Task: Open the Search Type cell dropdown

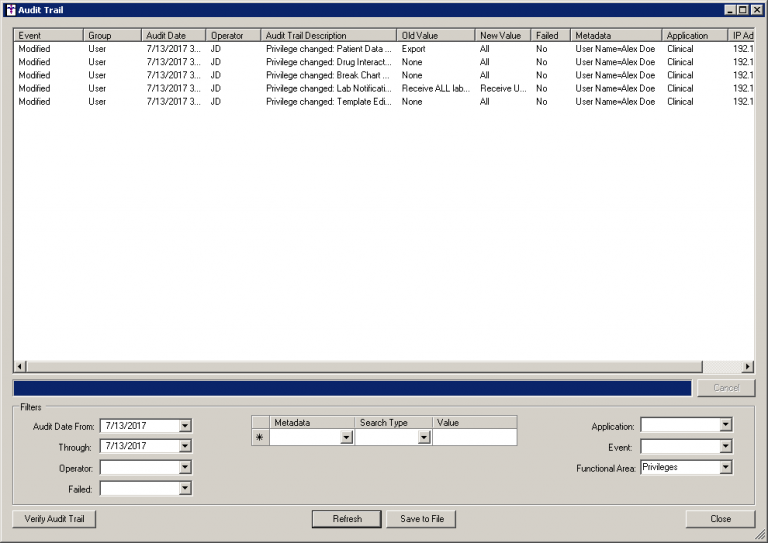Action: pyautogui.click(x=424, y=438)
